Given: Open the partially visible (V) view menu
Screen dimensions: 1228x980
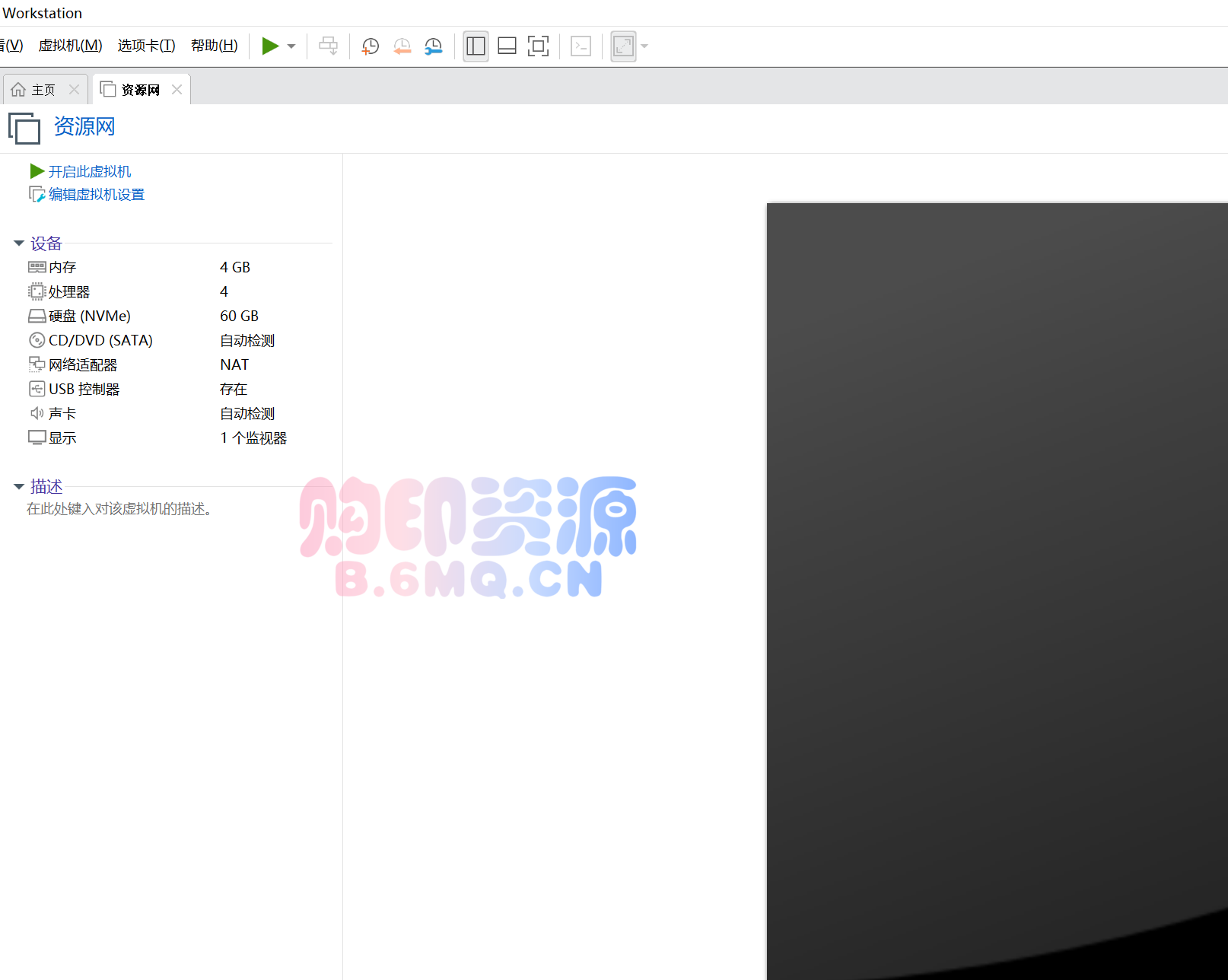Looking at the screenshot, I should click(11, 46).
